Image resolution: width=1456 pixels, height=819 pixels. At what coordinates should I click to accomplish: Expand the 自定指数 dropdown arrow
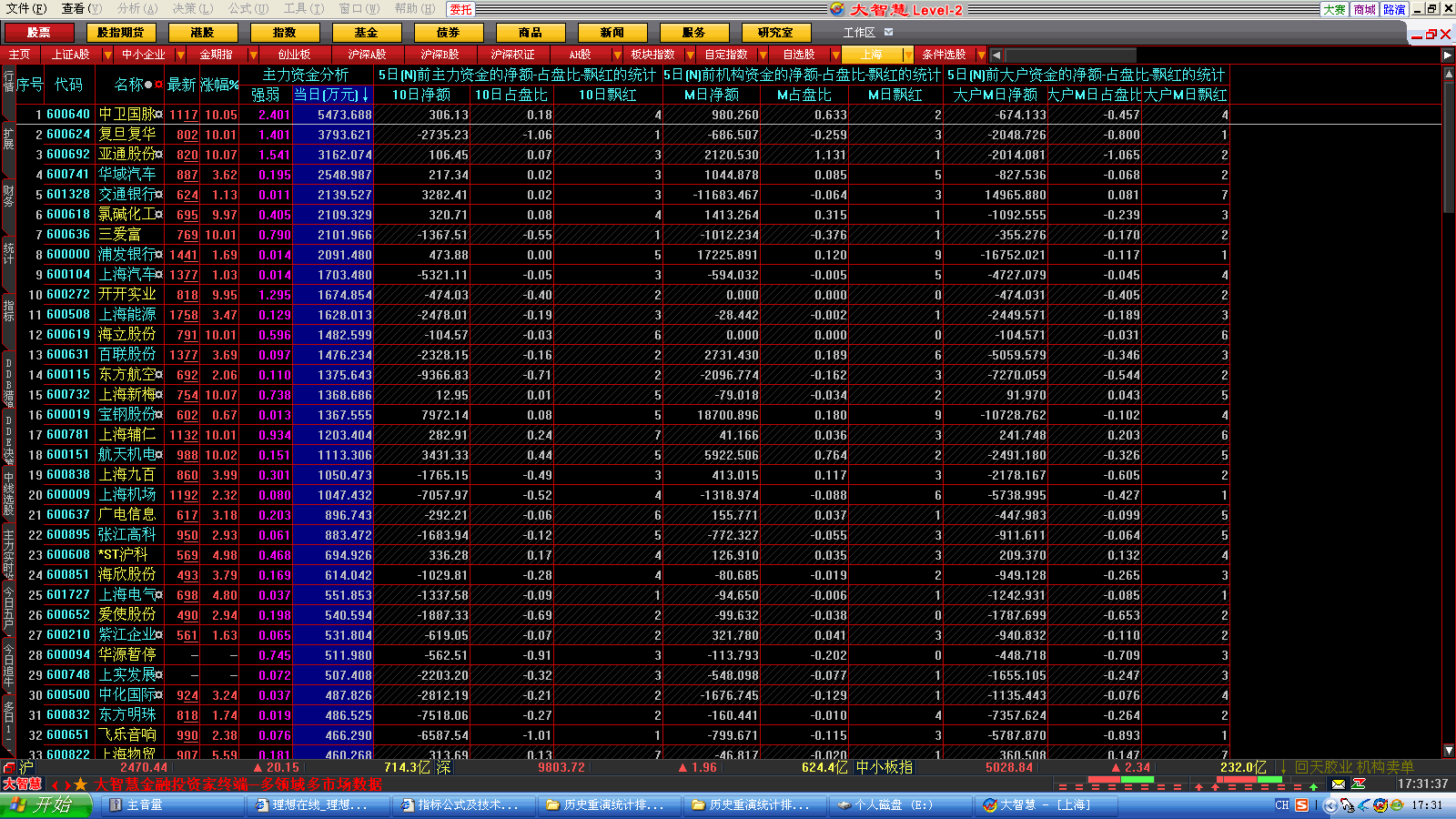763,56
